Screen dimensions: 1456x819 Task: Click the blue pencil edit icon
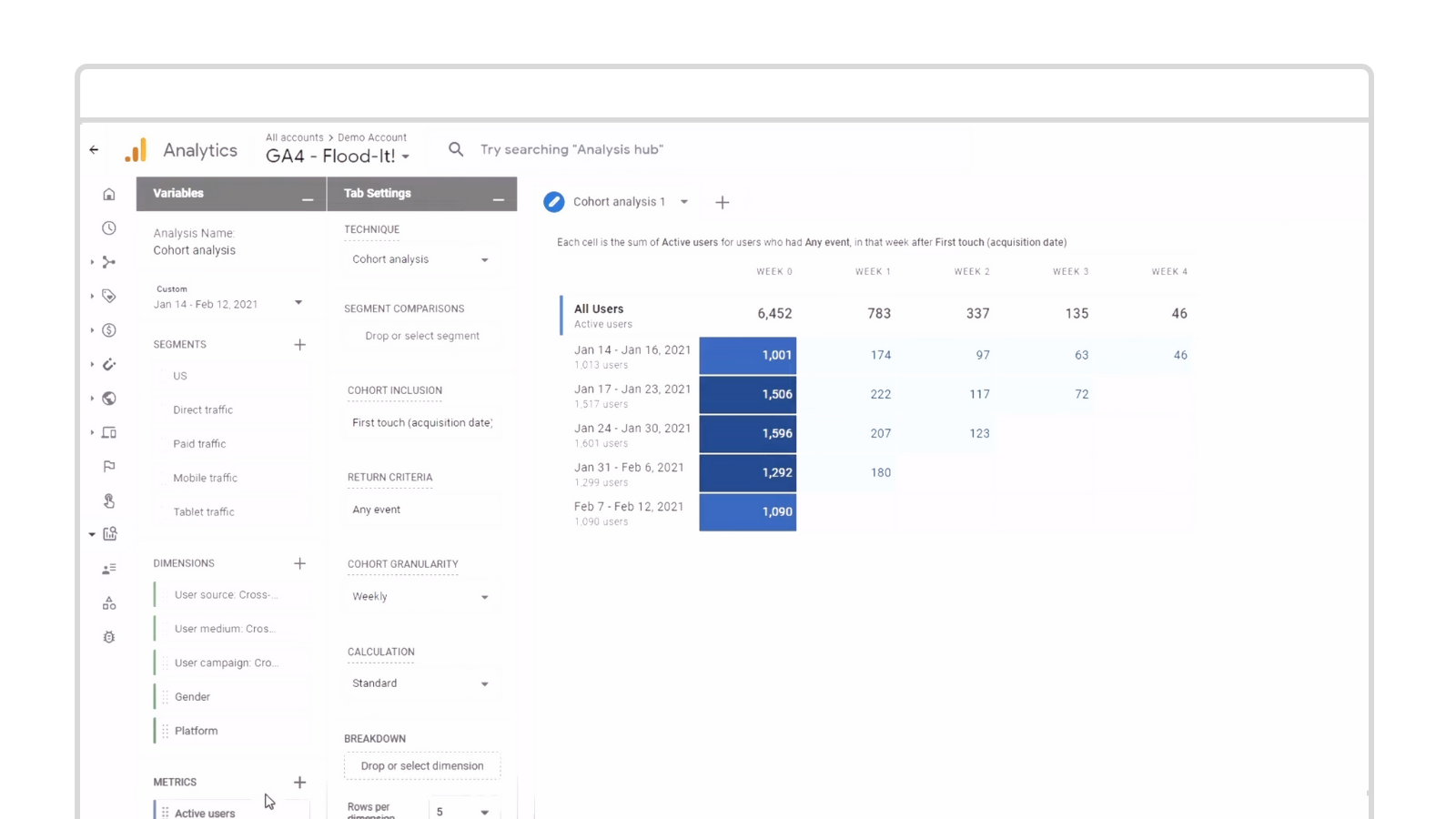pyautogui.click(x=553, y=201)
